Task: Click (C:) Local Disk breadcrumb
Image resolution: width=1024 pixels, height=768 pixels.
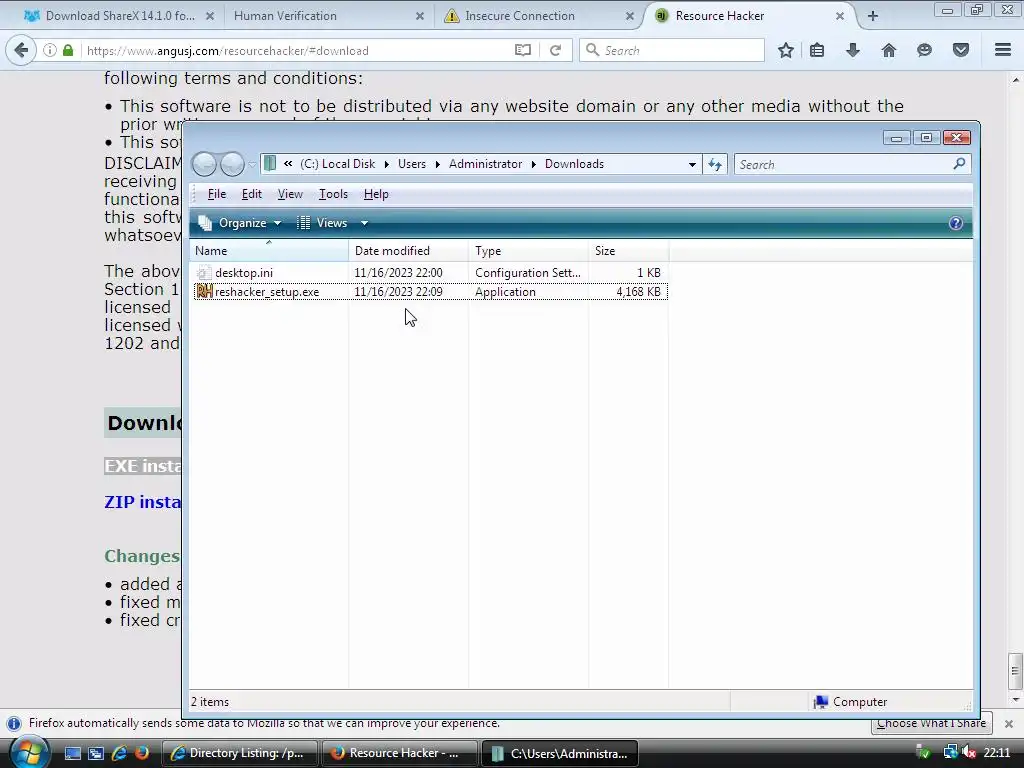Action: pyautogui.click(x=337, y=164)
